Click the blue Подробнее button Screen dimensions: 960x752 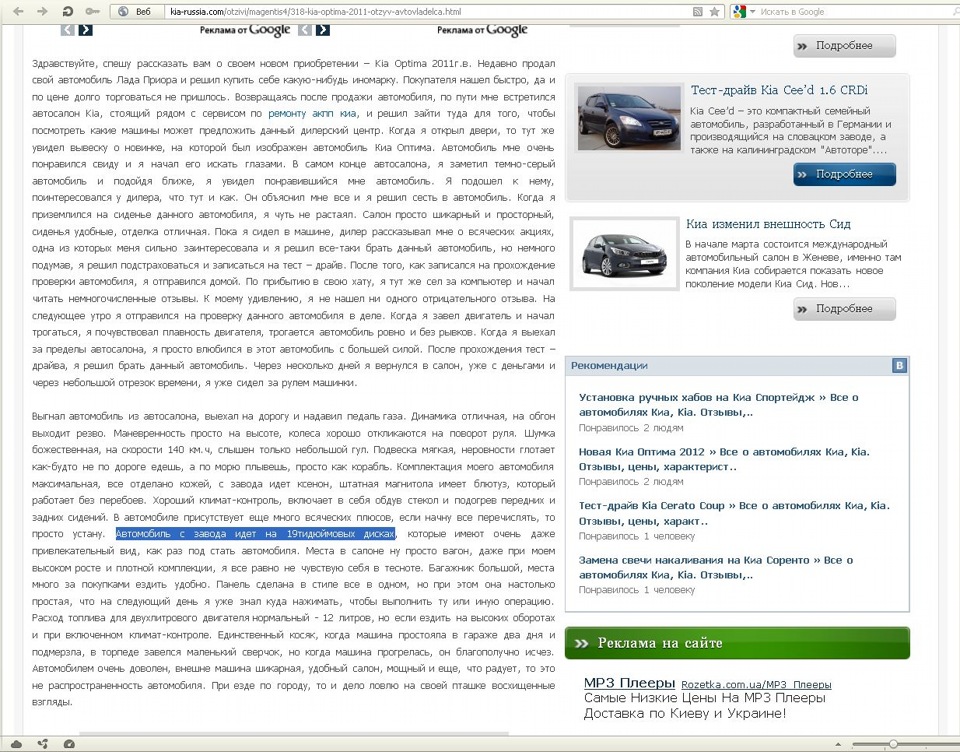(844, 175)
